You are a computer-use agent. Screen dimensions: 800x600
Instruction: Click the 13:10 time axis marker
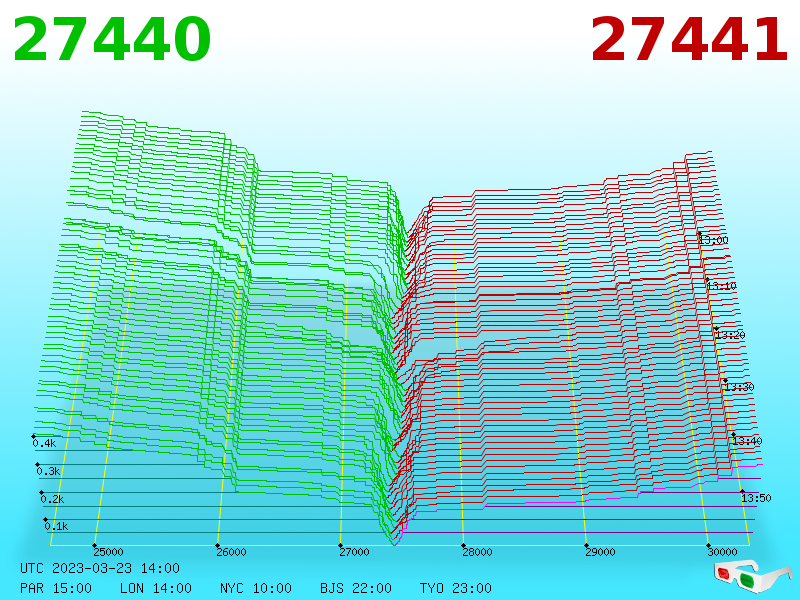pos(721,286)
